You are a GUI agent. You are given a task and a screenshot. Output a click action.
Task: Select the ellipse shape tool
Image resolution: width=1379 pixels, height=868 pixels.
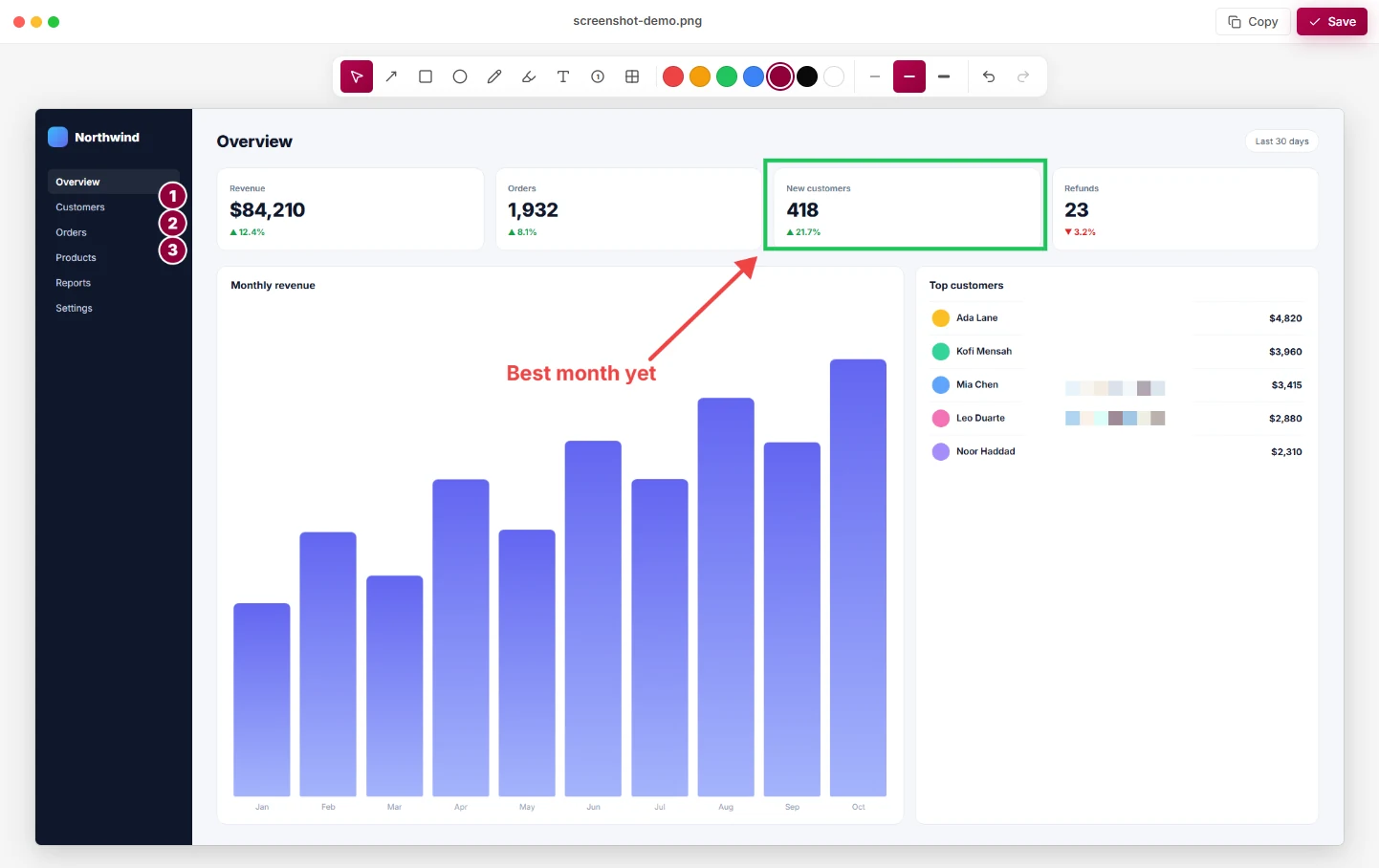460,76
